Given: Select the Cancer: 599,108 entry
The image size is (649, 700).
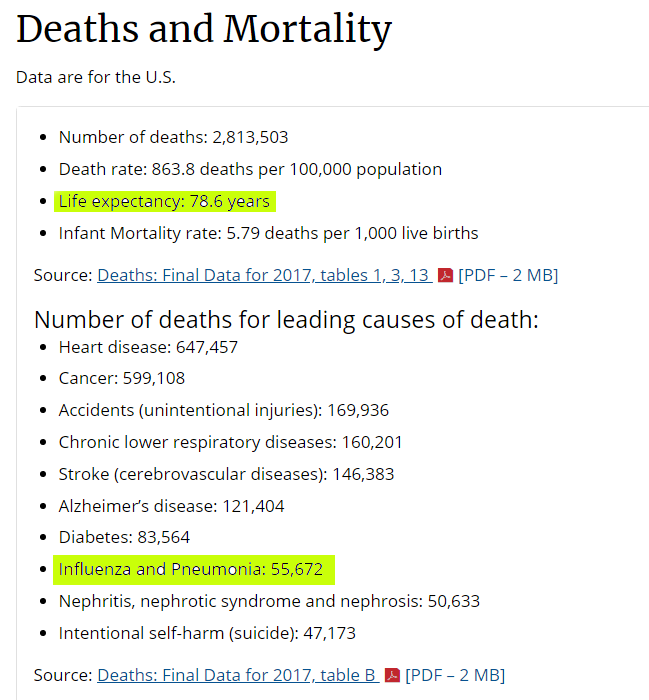Looking at the screenshot, I should (122, 378).
